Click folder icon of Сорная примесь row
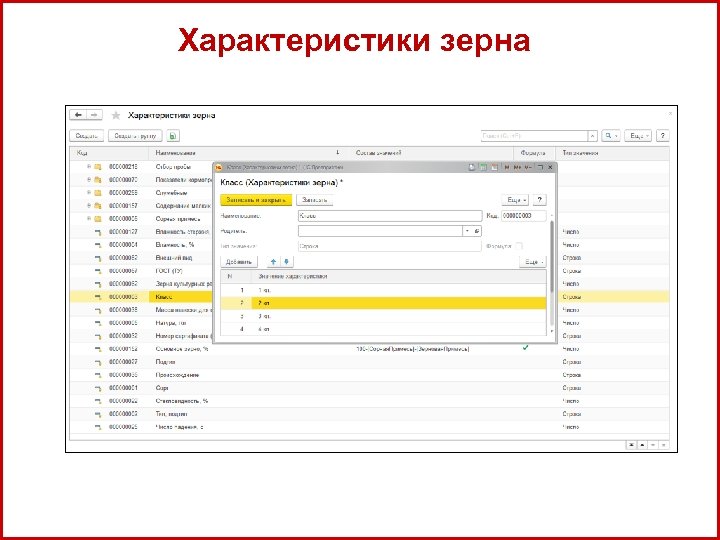 coord(97,219)
